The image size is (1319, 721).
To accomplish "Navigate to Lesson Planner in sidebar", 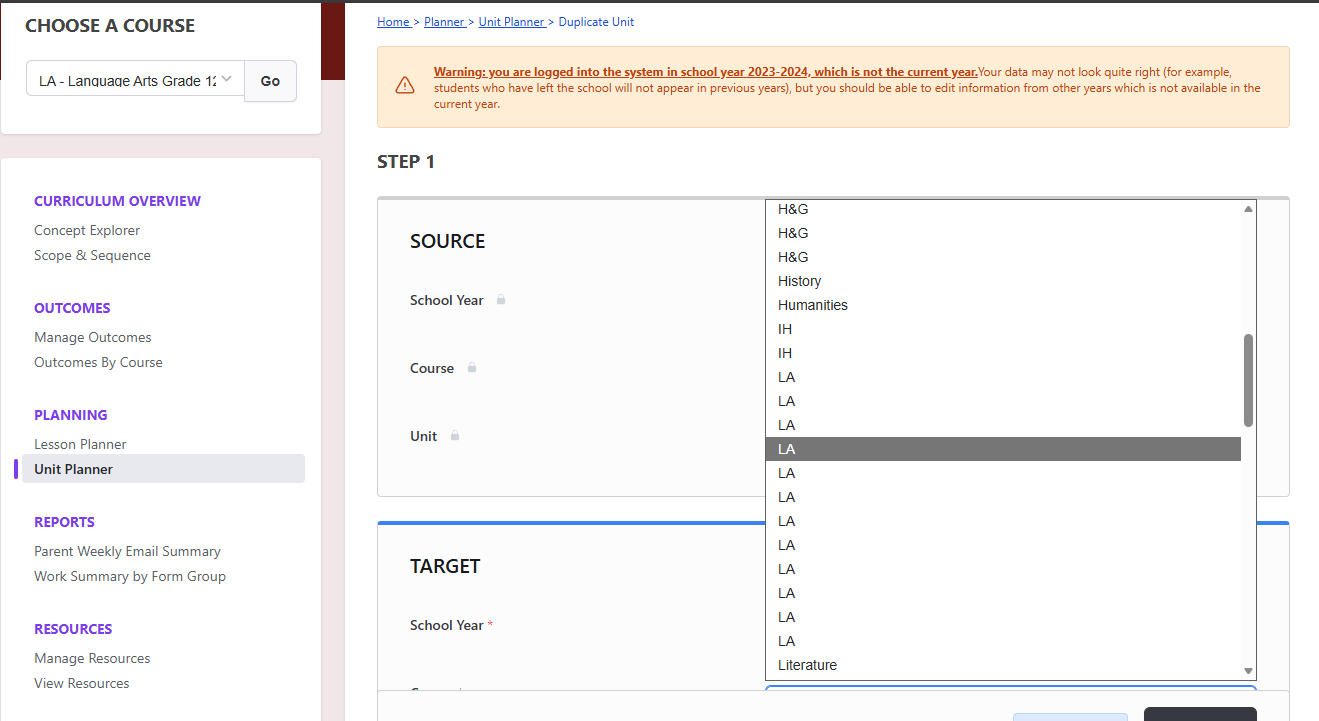I will (x=80, y=444).
